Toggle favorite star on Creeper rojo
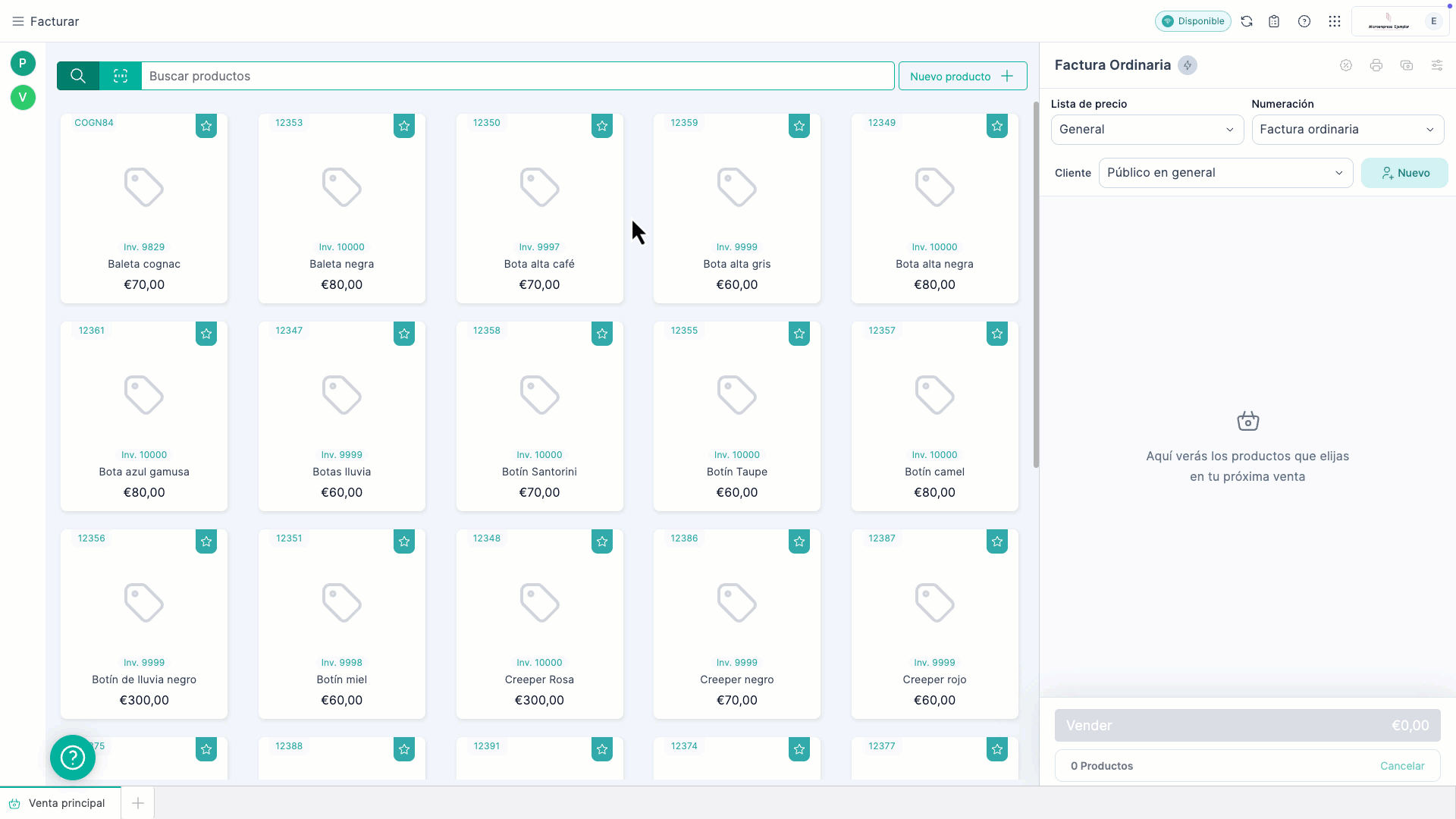Screen dimensions: 1456x819 click(x=997, y=541)
